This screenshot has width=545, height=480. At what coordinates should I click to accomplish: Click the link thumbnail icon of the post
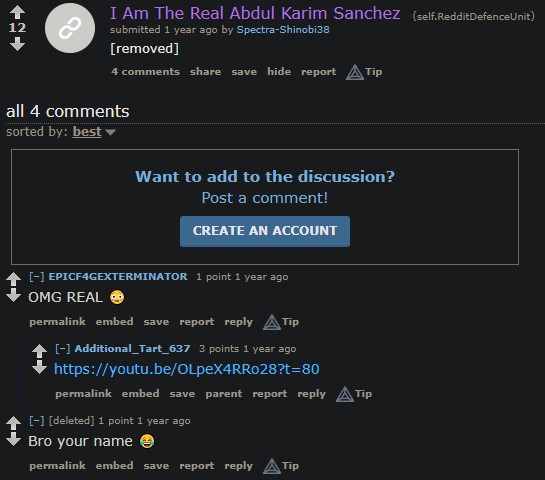coord(70,28)
